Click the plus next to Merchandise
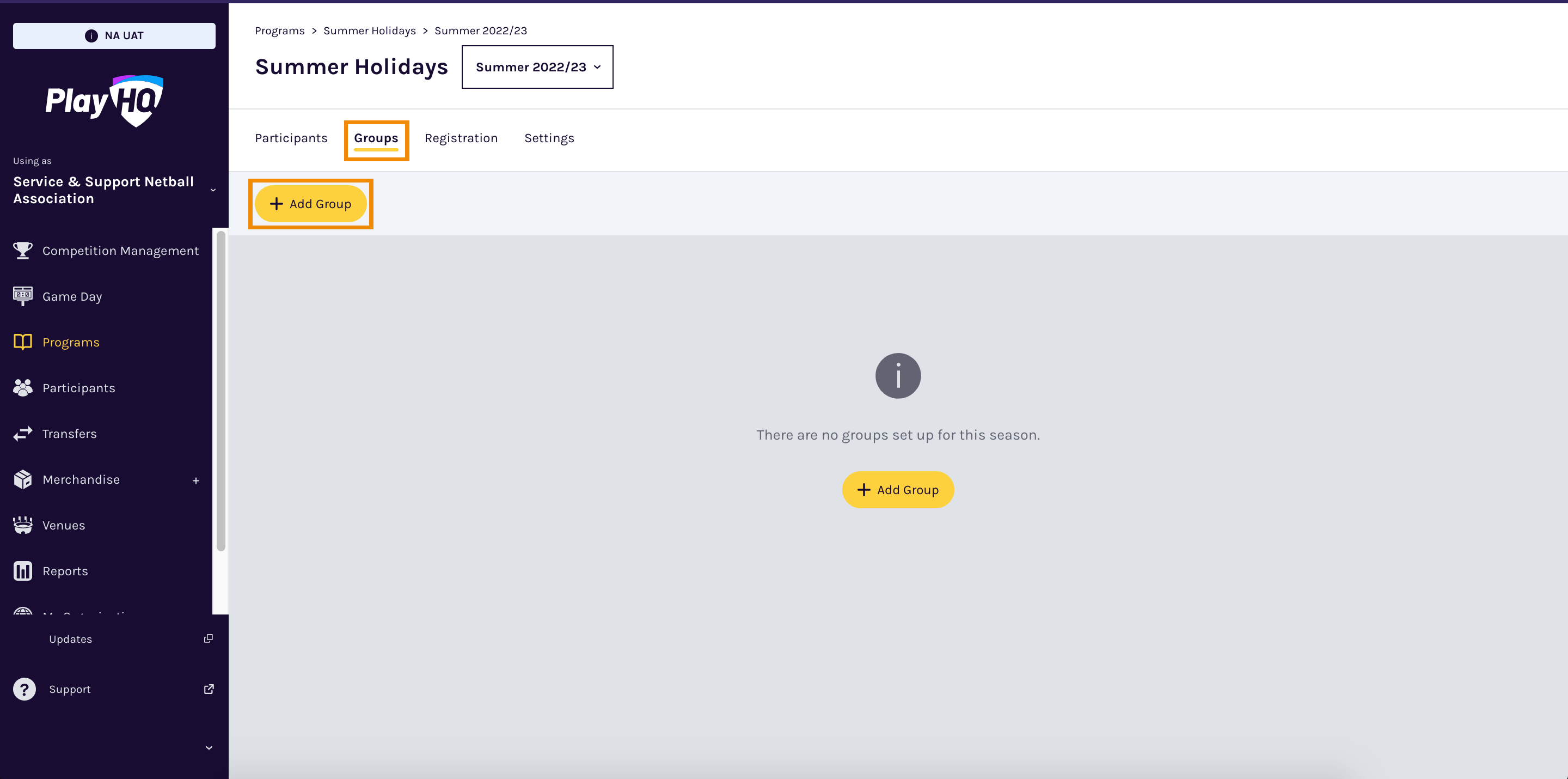This screenshot has width=1568, height=779. click(196, 480)
